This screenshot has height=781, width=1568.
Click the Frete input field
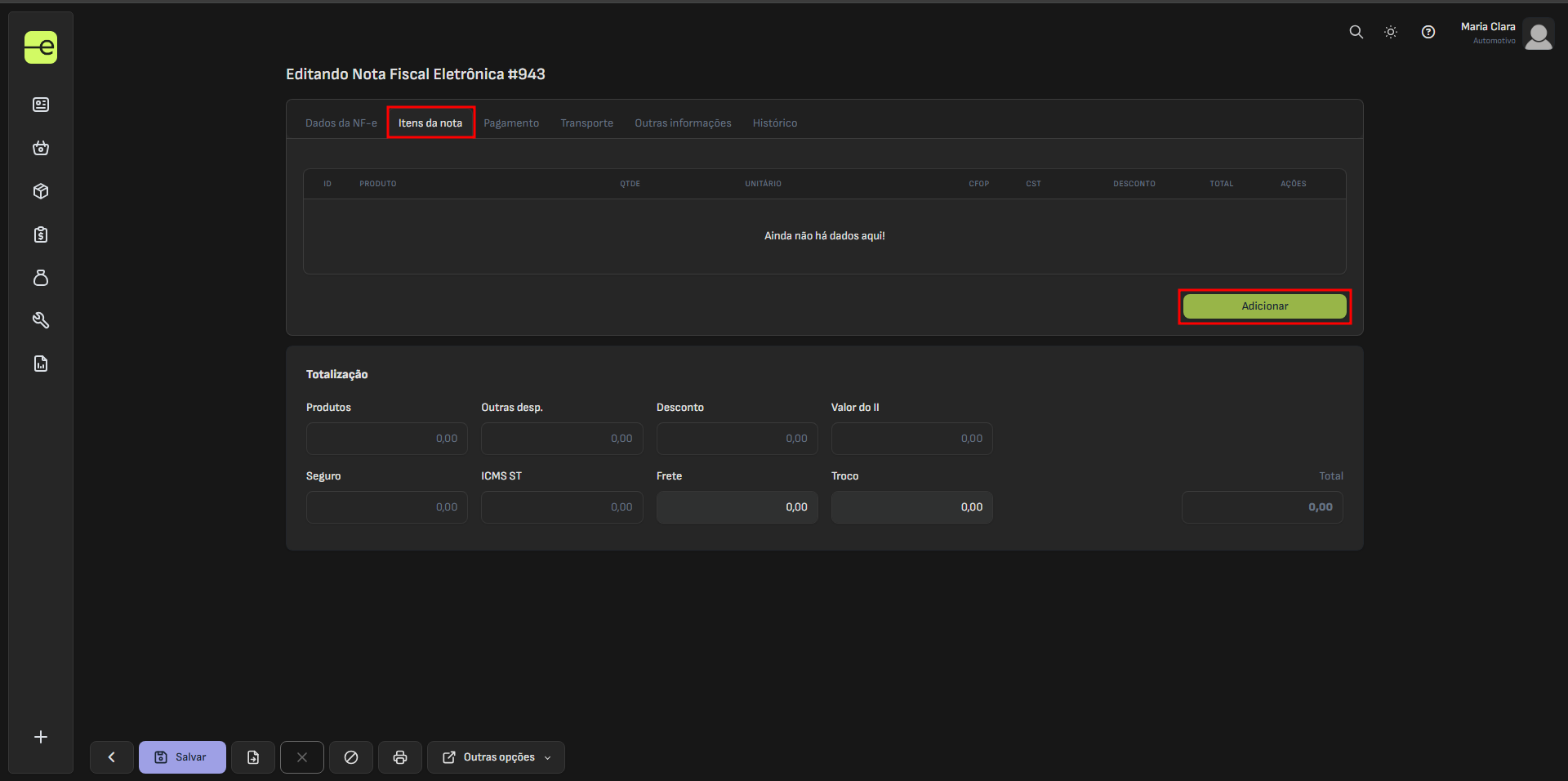(737, 507)
